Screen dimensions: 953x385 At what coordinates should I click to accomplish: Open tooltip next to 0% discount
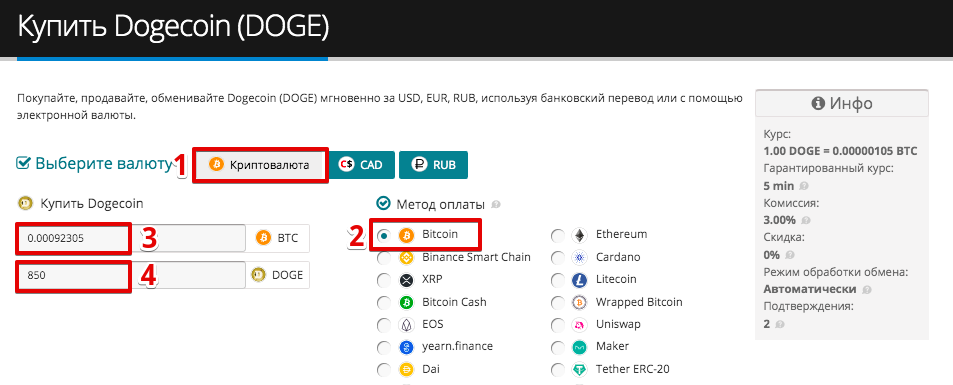(789, 255)
